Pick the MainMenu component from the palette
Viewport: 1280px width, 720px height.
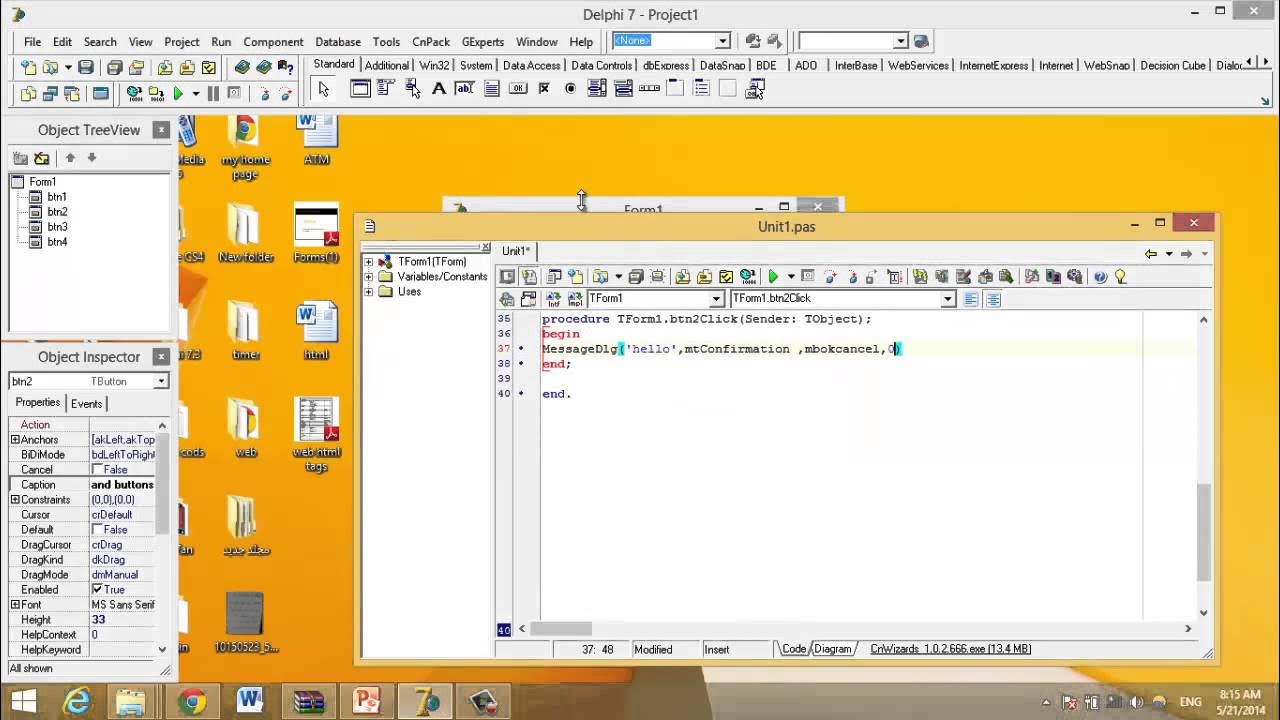click(x=386, y=88)
